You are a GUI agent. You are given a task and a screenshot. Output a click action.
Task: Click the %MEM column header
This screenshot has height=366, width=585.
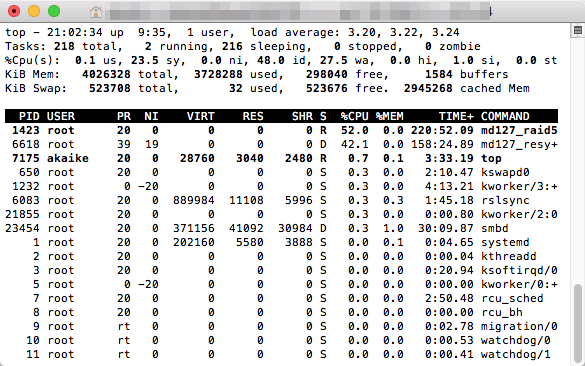tap(390, 116)
